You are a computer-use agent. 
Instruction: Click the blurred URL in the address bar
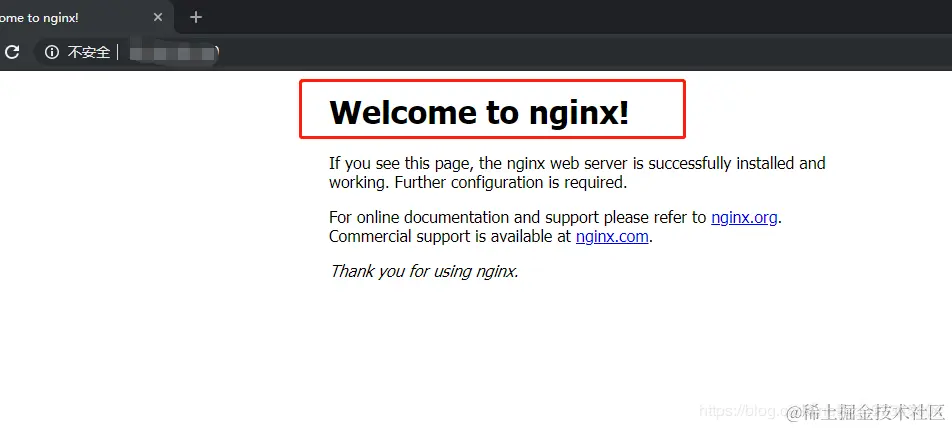pos(174,53)
